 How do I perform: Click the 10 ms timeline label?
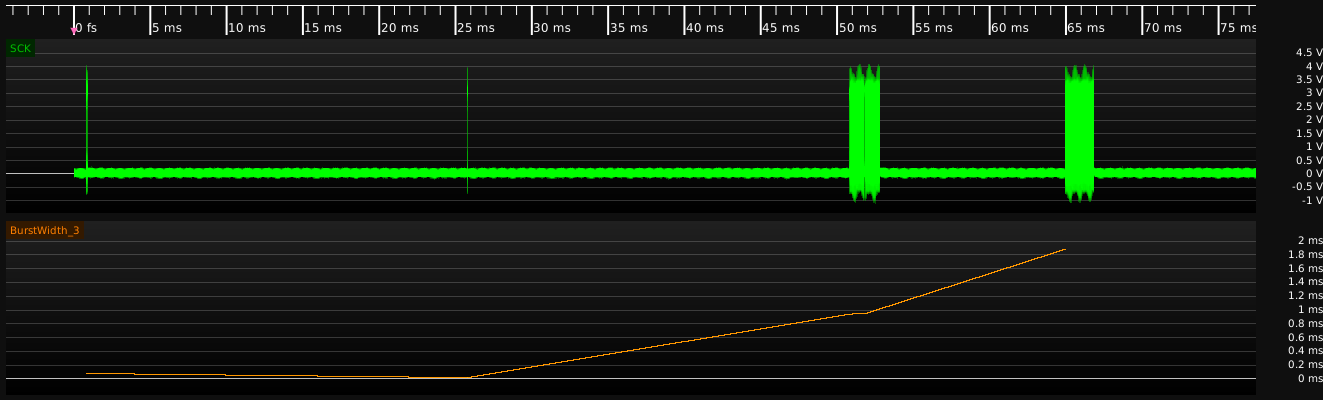247,28
